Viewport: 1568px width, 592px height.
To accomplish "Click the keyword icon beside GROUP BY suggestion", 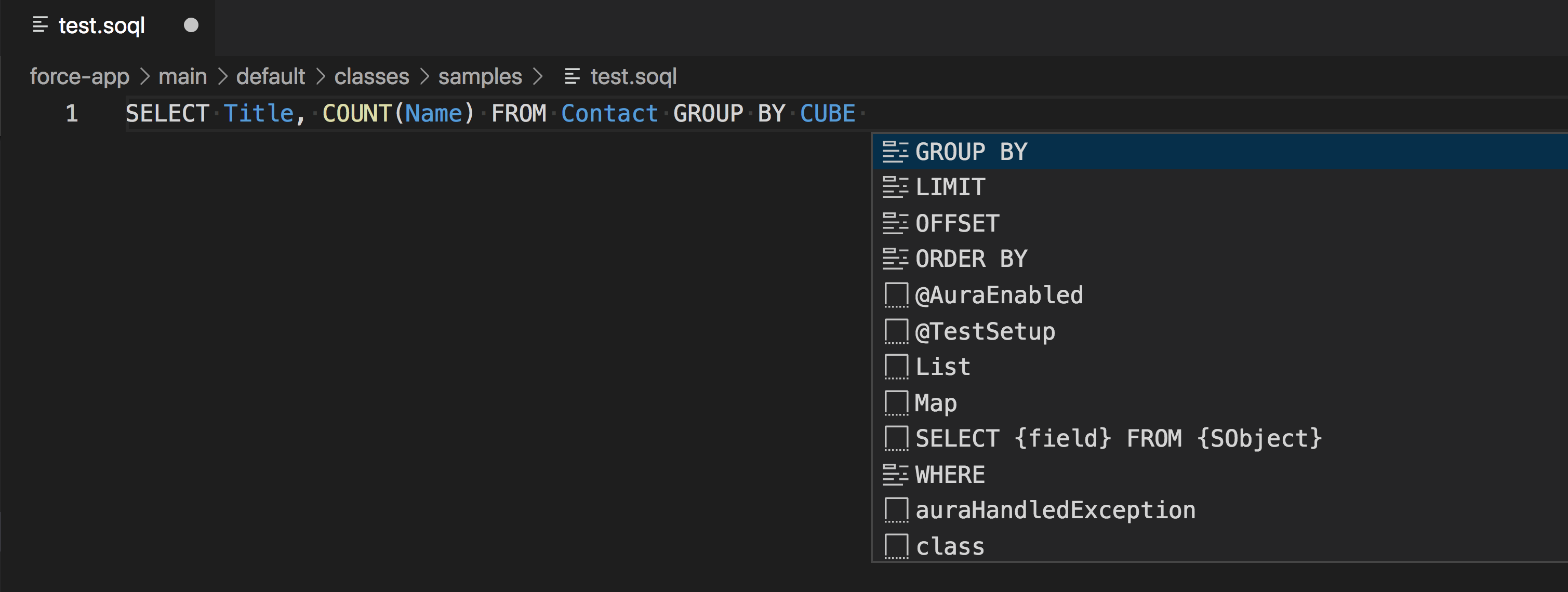I will 895,152.
